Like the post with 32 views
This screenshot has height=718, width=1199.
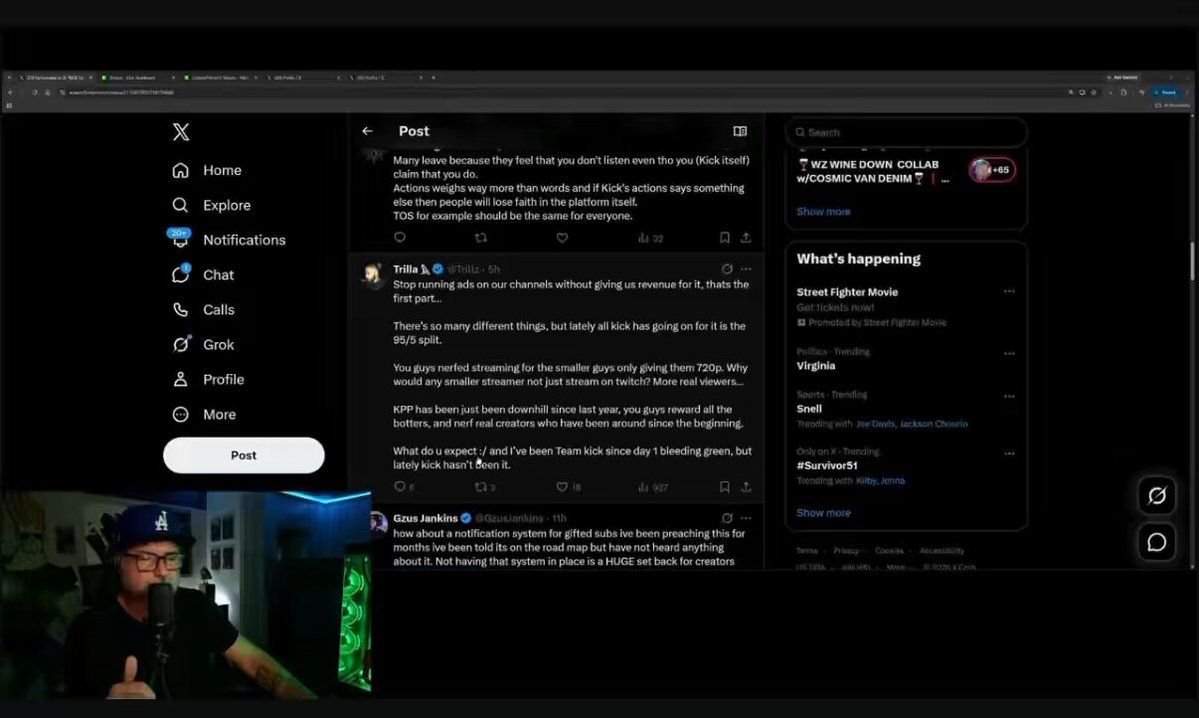tap(562, 238)
